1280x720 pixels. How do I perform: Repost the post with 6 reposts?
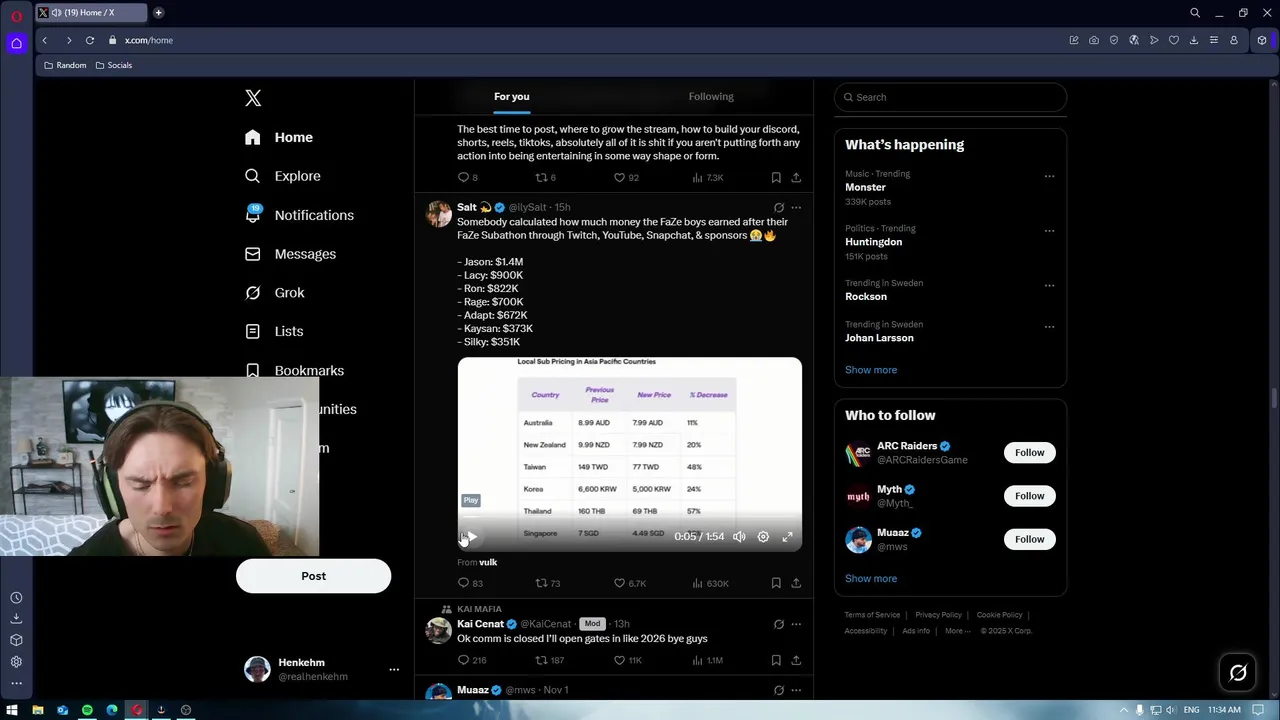[546, 178]
